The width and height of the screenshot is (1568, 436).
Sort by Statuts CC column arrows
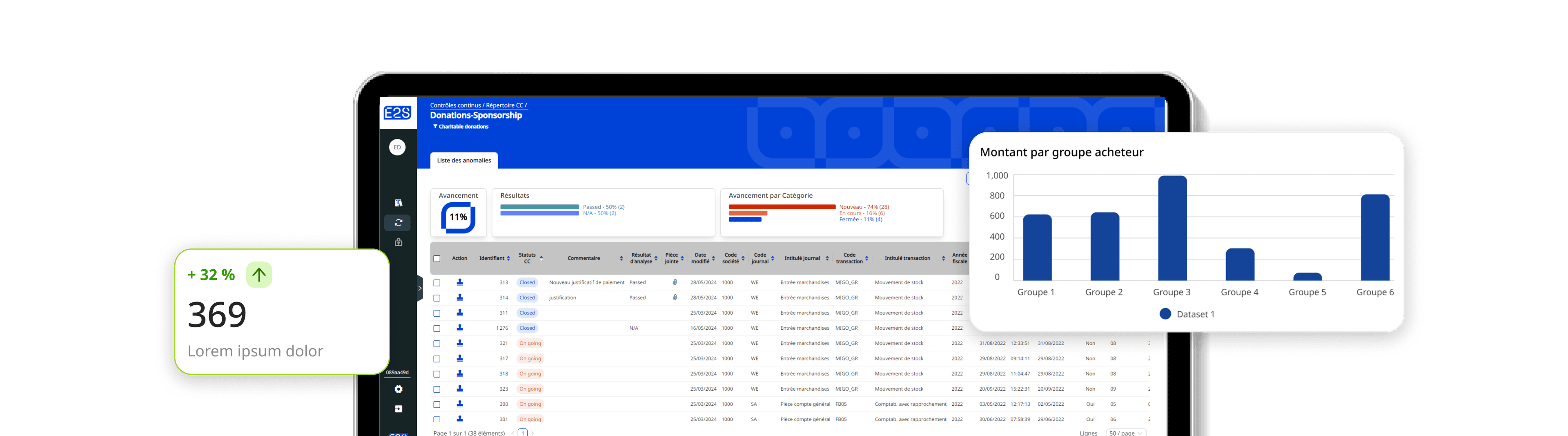point(541,259)
